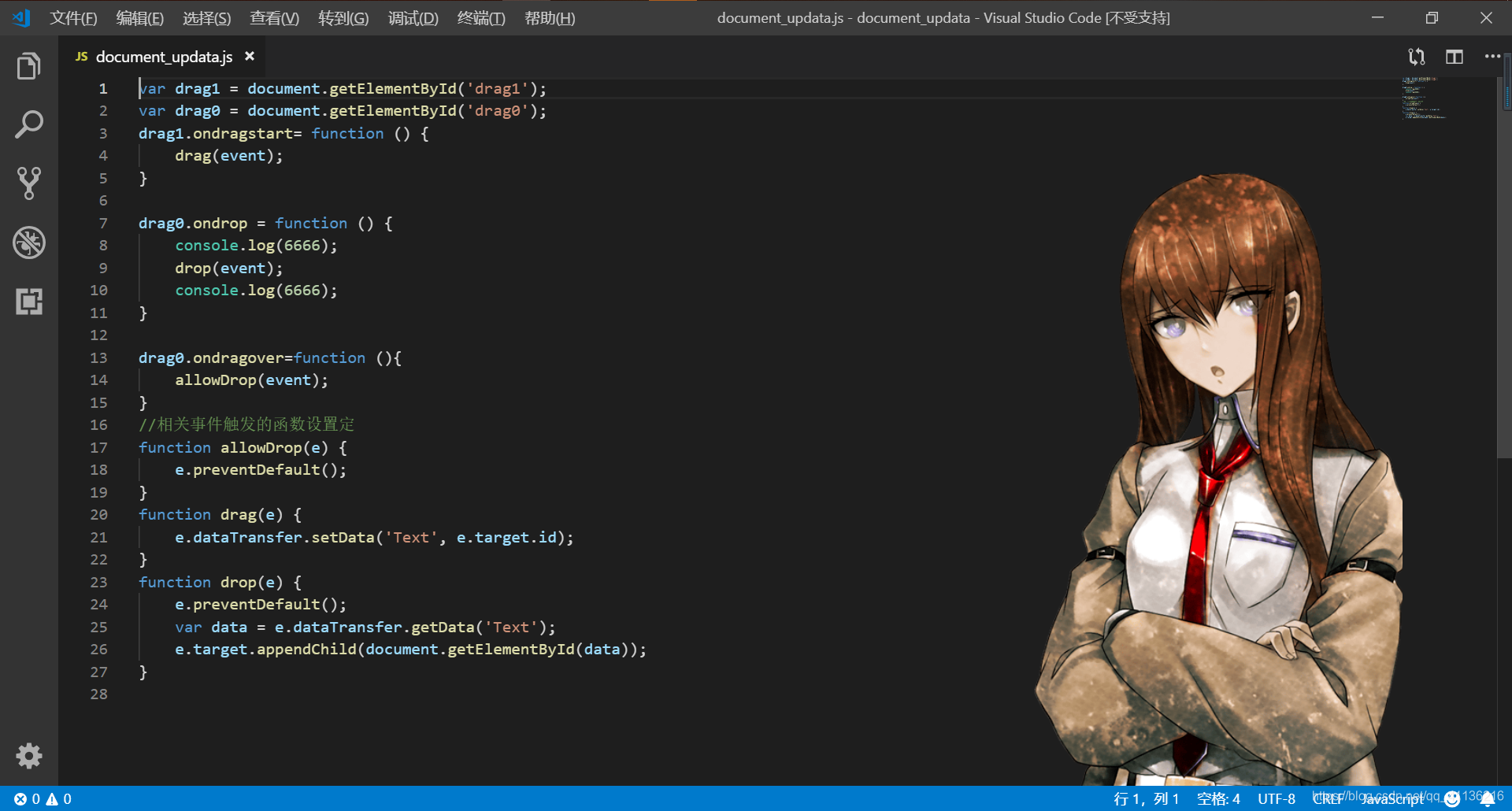Minimize the VS Code window
1512x811 pixels.
point(1377,17)
